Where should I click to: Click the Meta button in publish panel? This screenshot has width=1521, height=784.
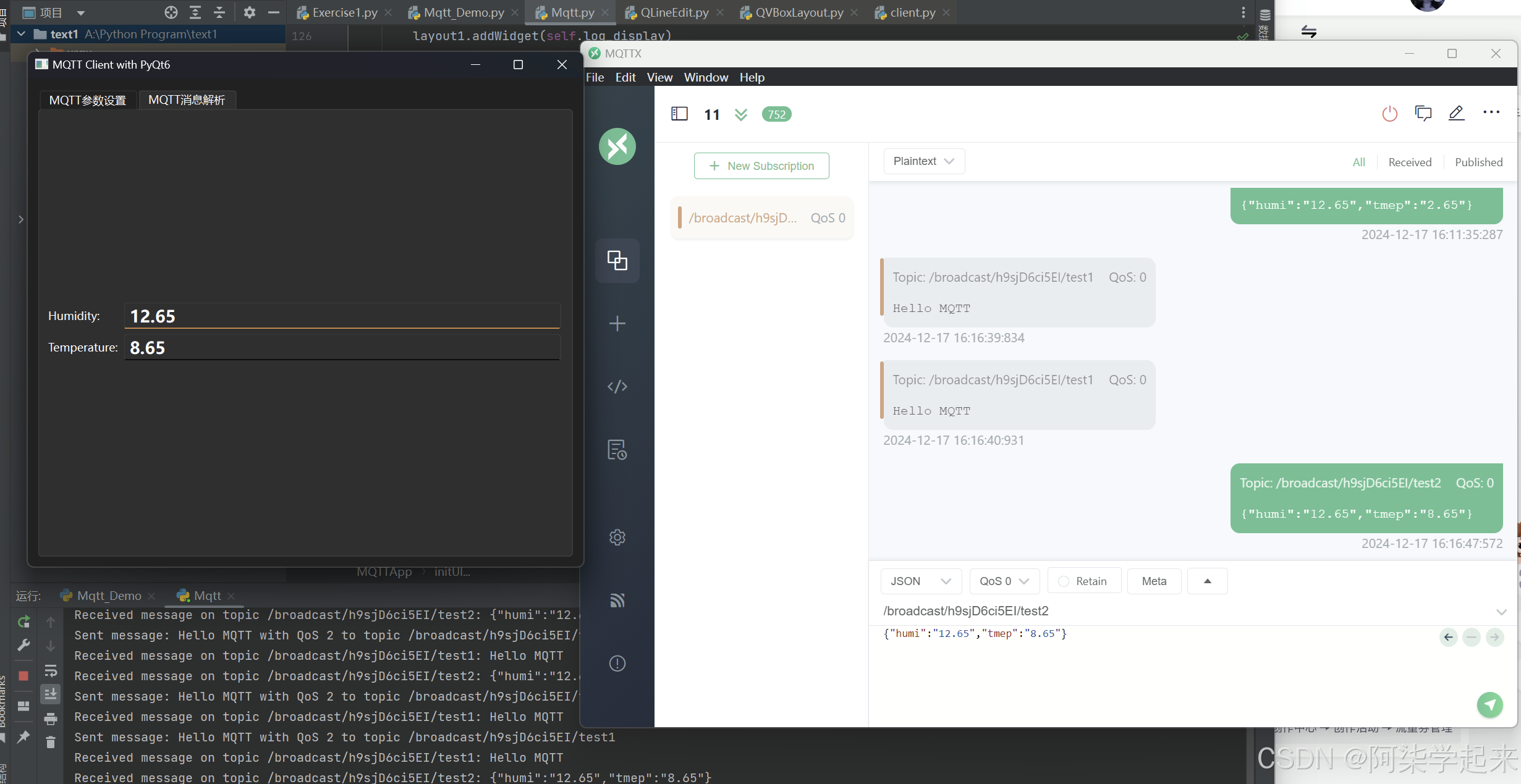tap(1153, 581)
